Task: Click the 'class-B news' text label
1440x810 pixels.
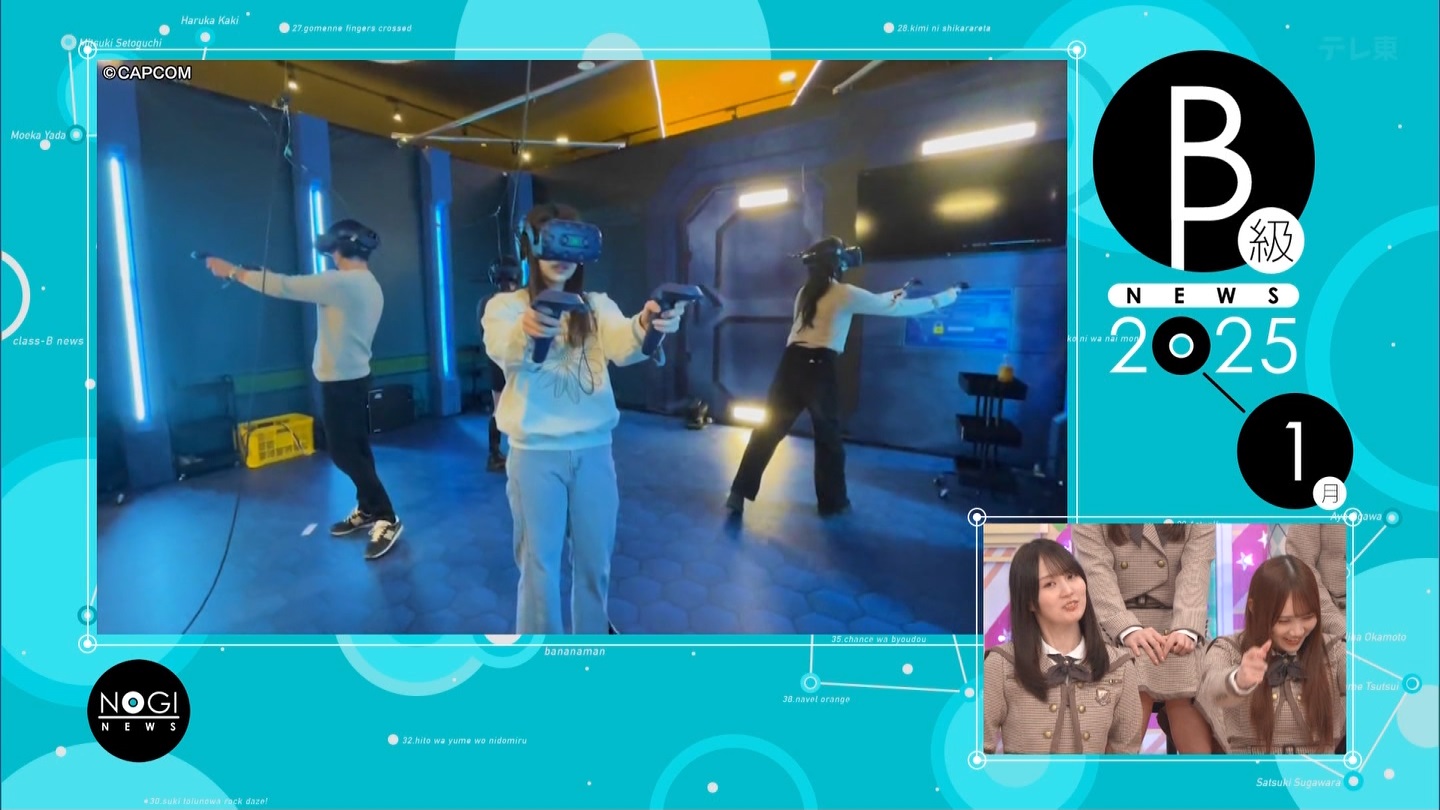Action: pos(48,341)
